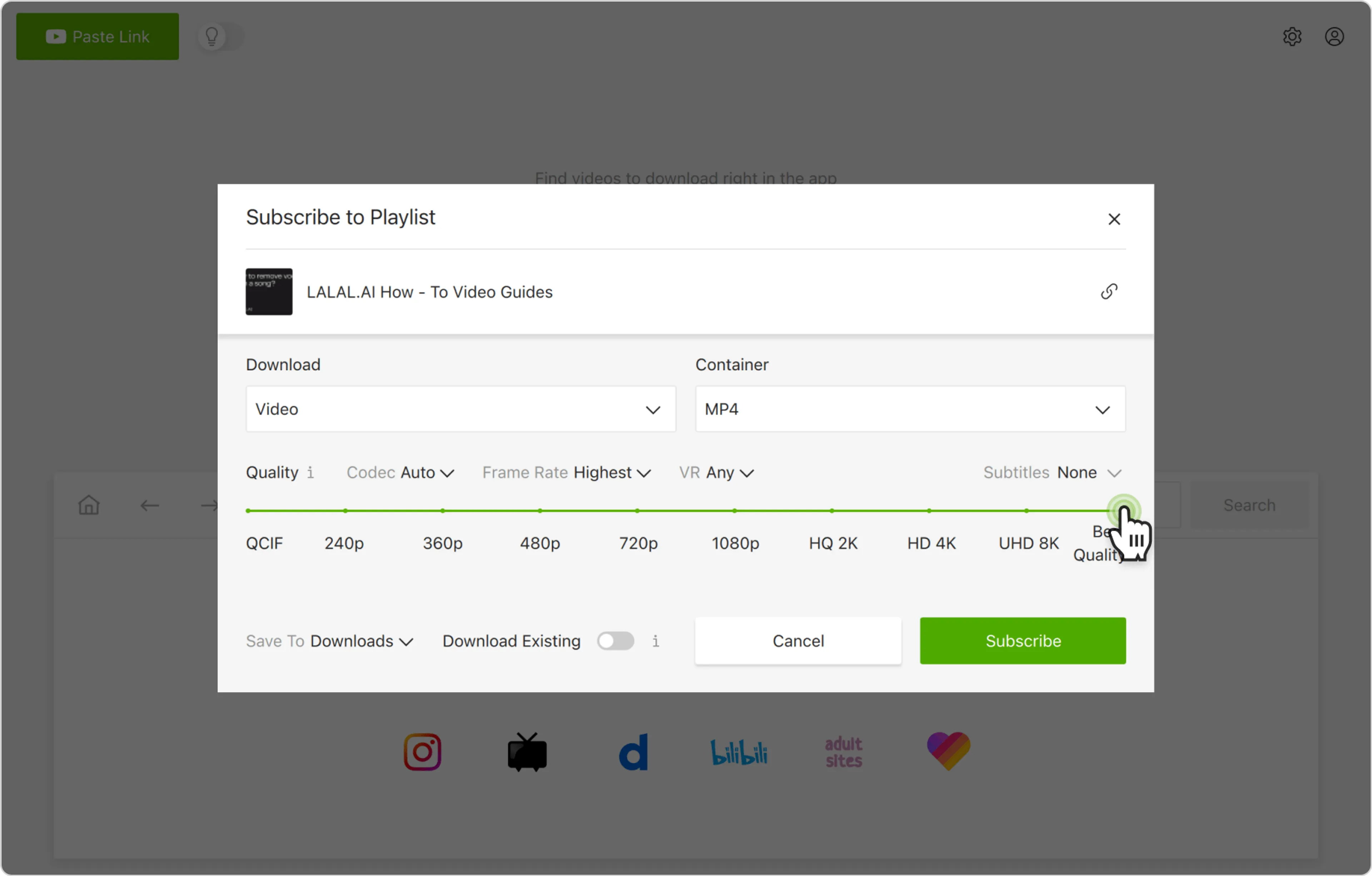Open settings via the gear icon
The image size is (1372, 876).
click(x=1292, y=36)
